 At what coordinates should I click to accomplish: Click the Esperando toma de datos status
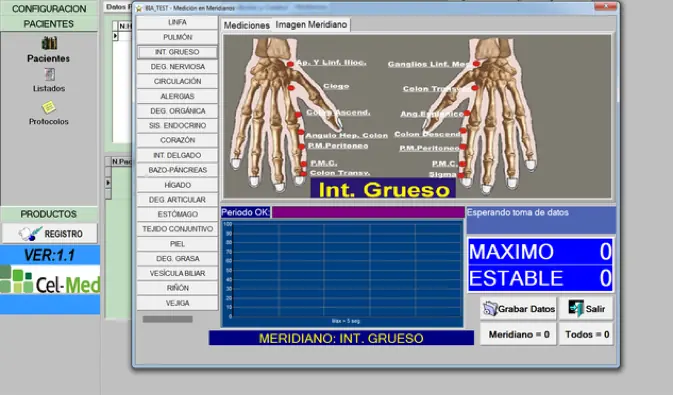[541, 220]
